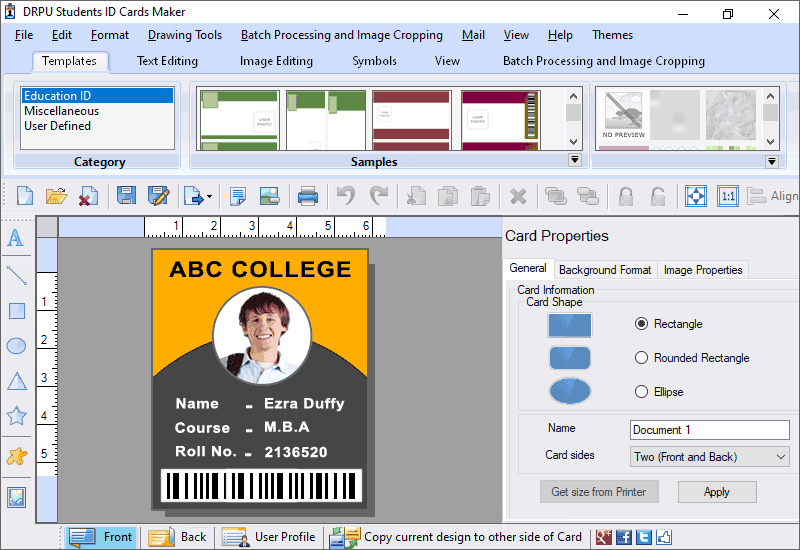Click the Document 1 name field

710,430
